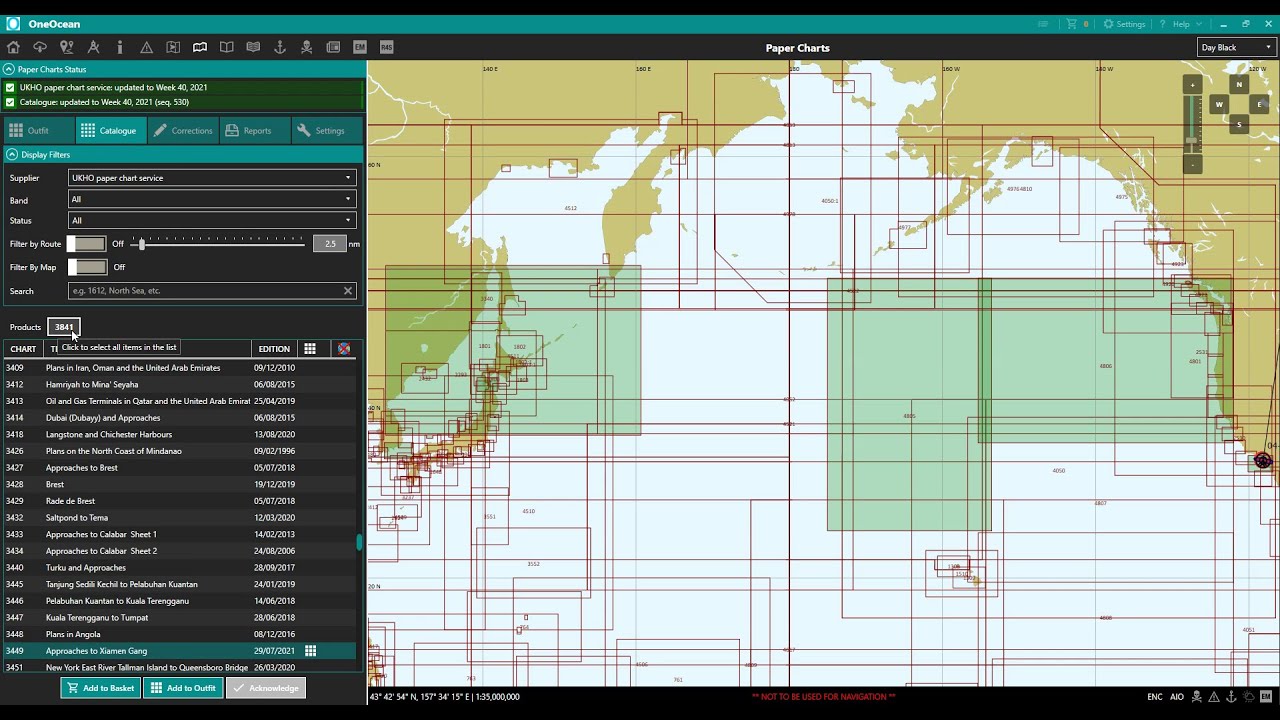The image size is (1280, 720).
Task: Zoom in the map with plus button
Action: click(1192, 85)
